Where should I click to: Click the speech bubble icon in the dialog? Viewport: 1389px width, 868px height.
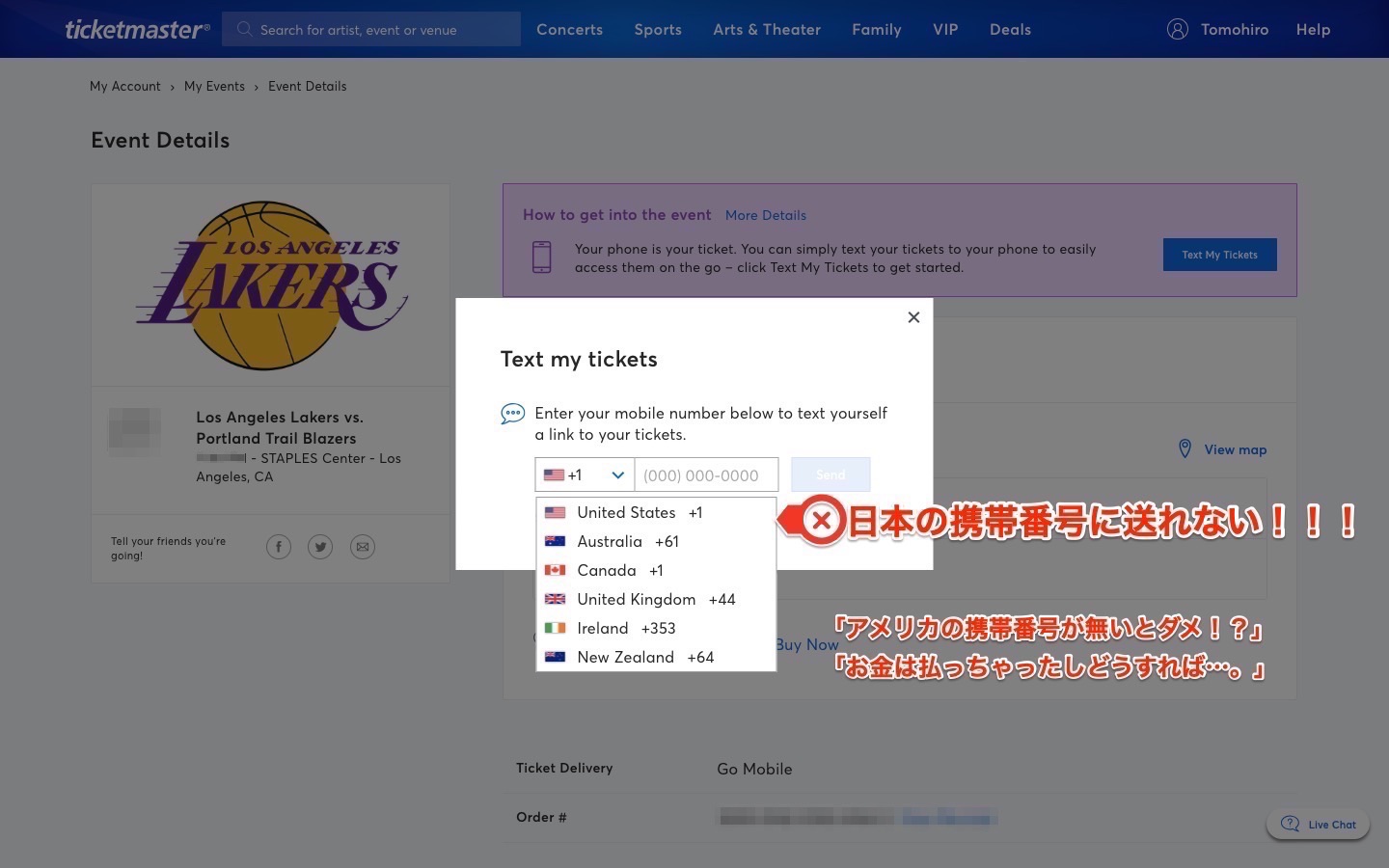point(512,414)
